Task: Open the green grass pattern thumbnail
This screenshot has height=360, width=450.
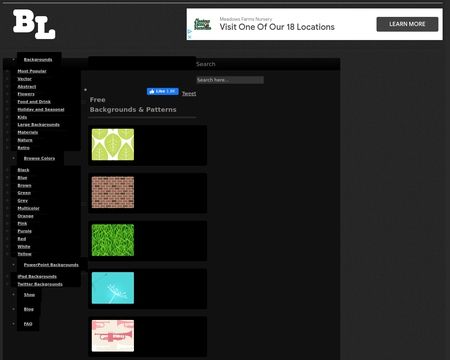Action: pyautogui.click(x=113, y=240)
